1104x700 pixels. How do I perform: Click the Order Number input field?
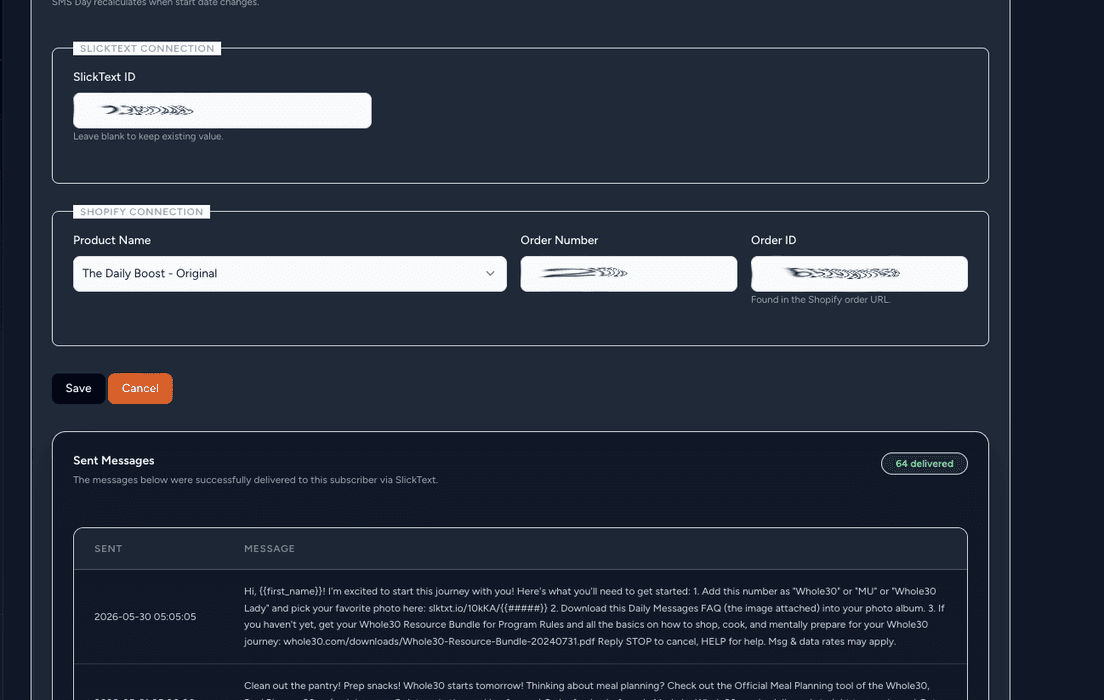[x=628, y=273]
